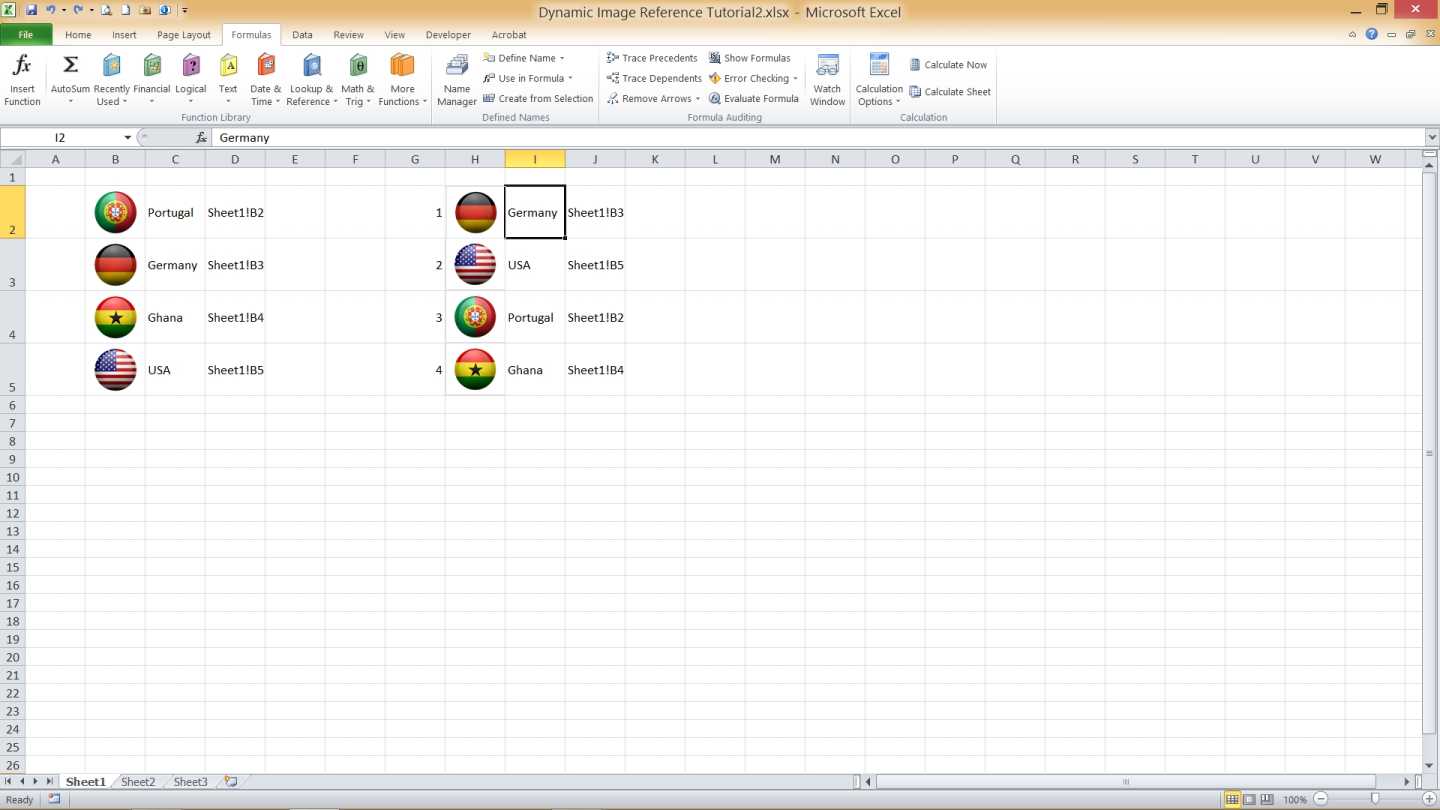Click into the formula bar showing Germany

point(818,138)
